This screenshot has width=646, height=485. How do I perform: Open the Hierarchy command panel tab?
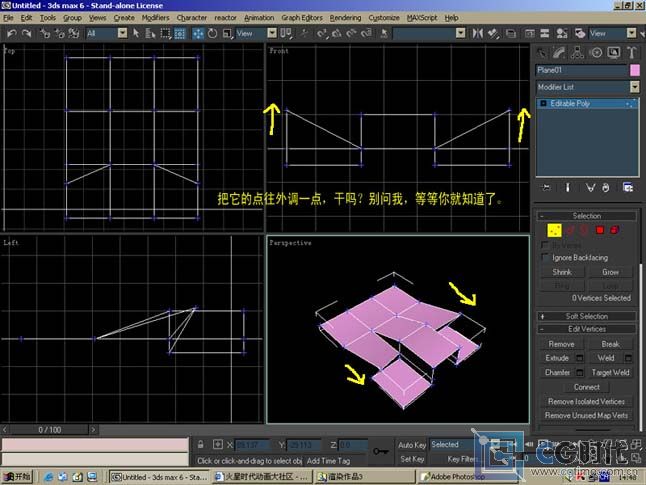(577, 53)
